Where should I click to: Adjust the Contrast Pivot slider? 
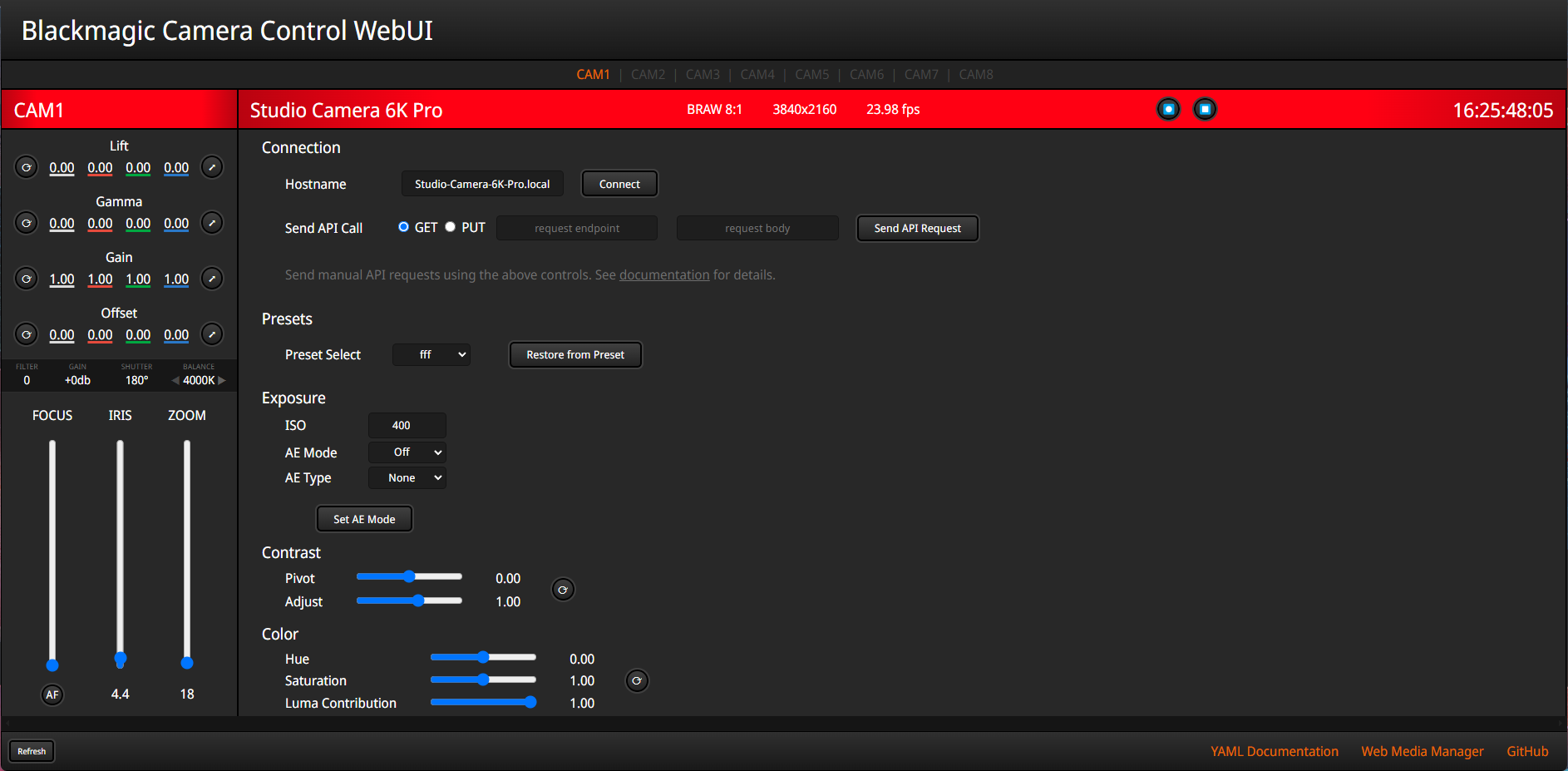409,576
